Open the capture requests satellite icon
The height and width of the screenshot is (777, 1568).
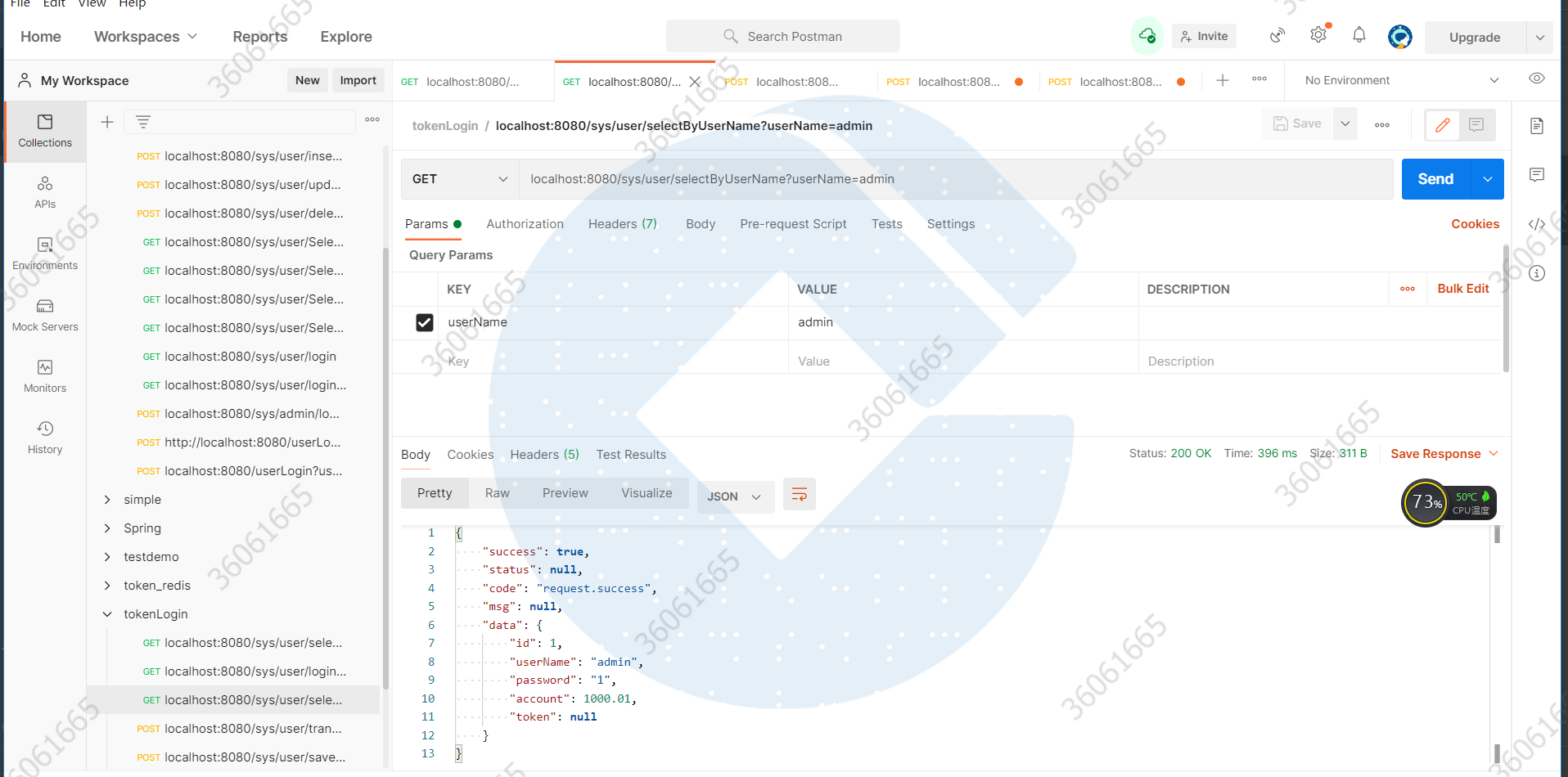1277,35
